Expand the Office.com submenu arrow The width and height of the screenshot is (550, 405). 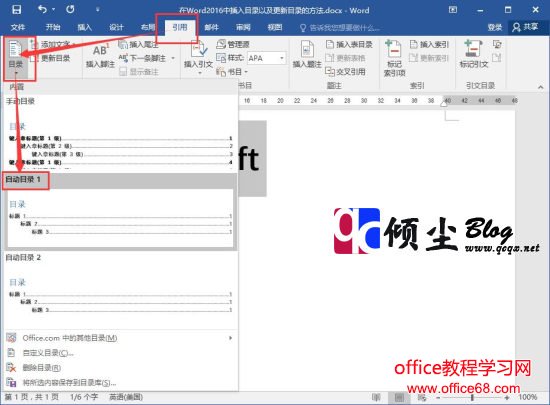tap(230, 338)
